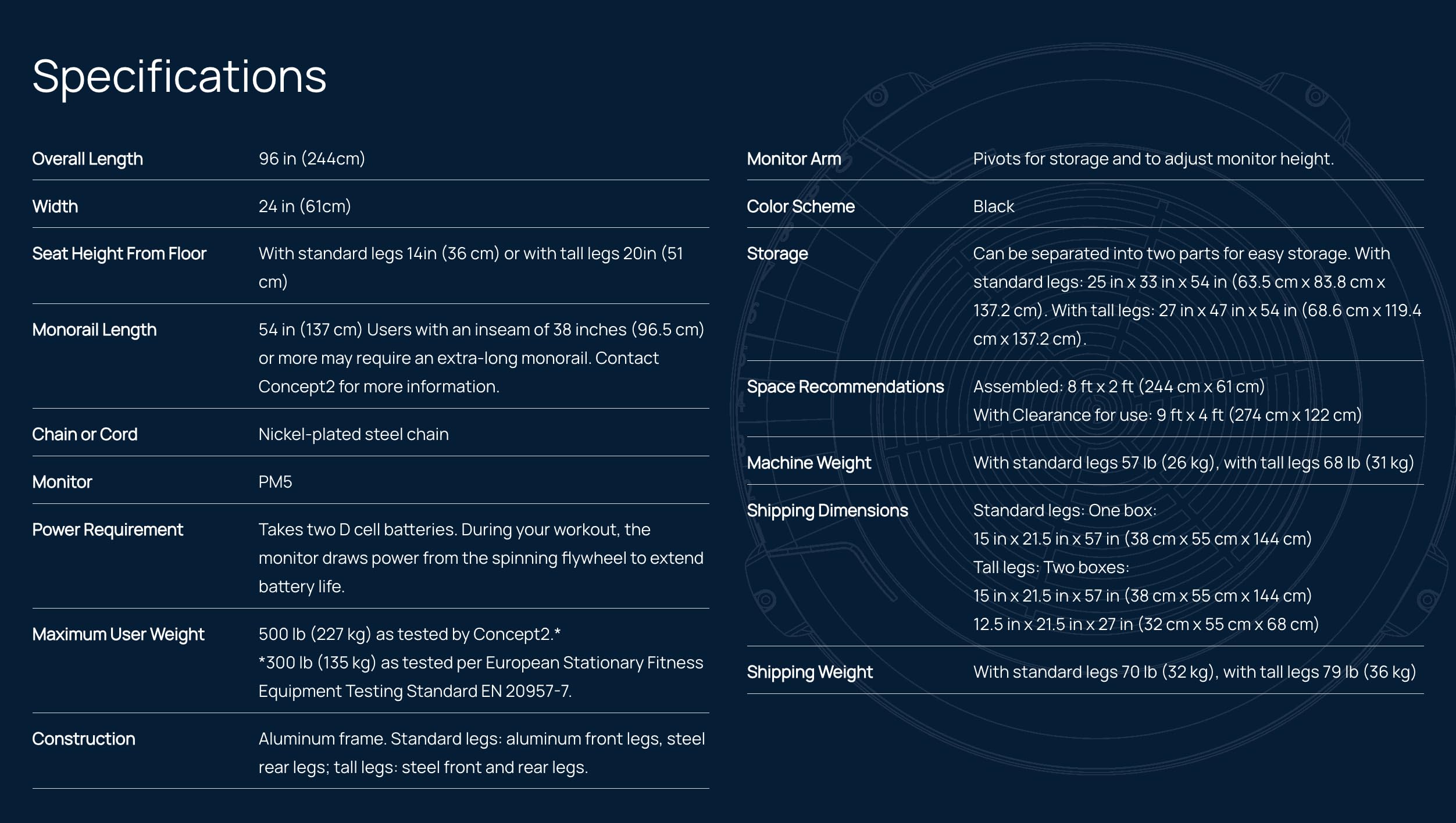Select the Overall Length label

point(87,159)
